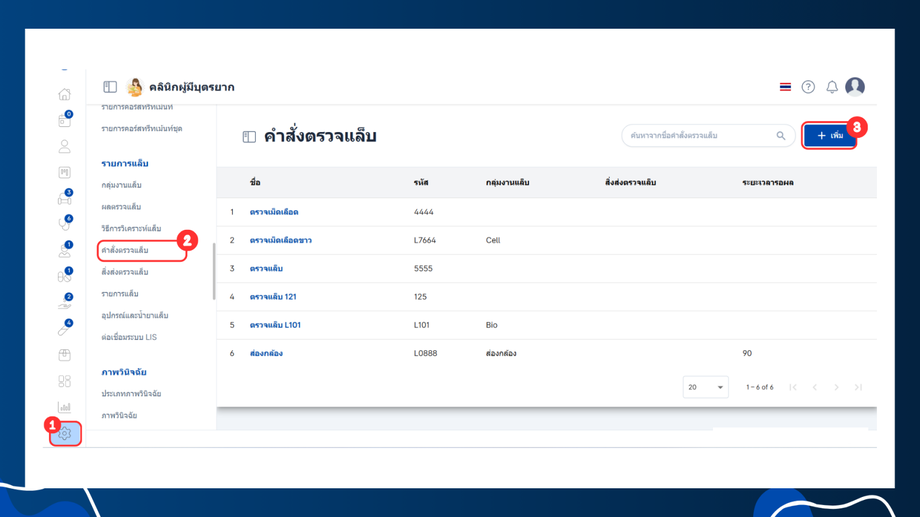
Task: Go to last page pagination arrow
Action: click(x=858, y=387)
